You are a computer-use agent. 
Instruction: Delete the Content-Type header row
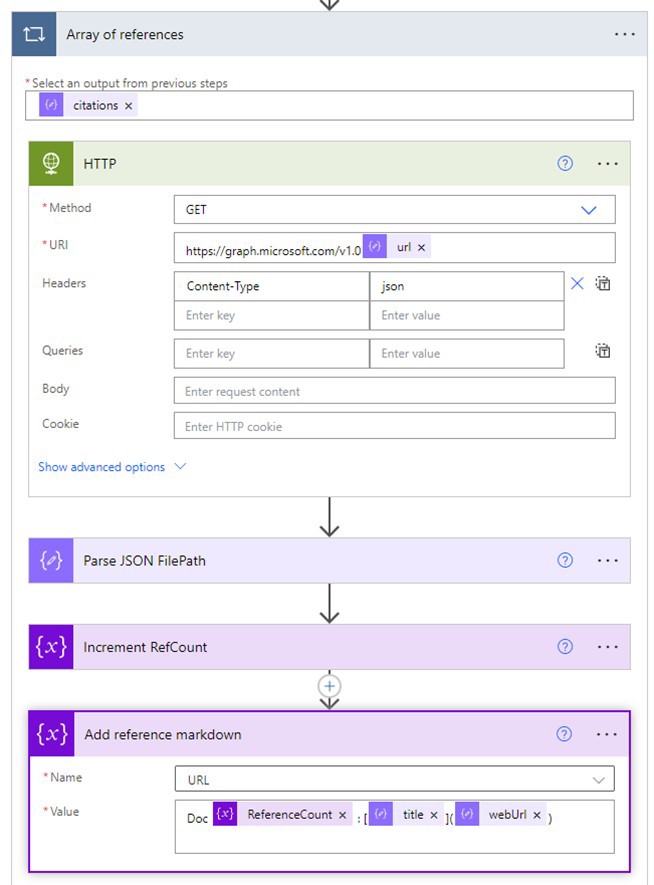click(577, 284)
